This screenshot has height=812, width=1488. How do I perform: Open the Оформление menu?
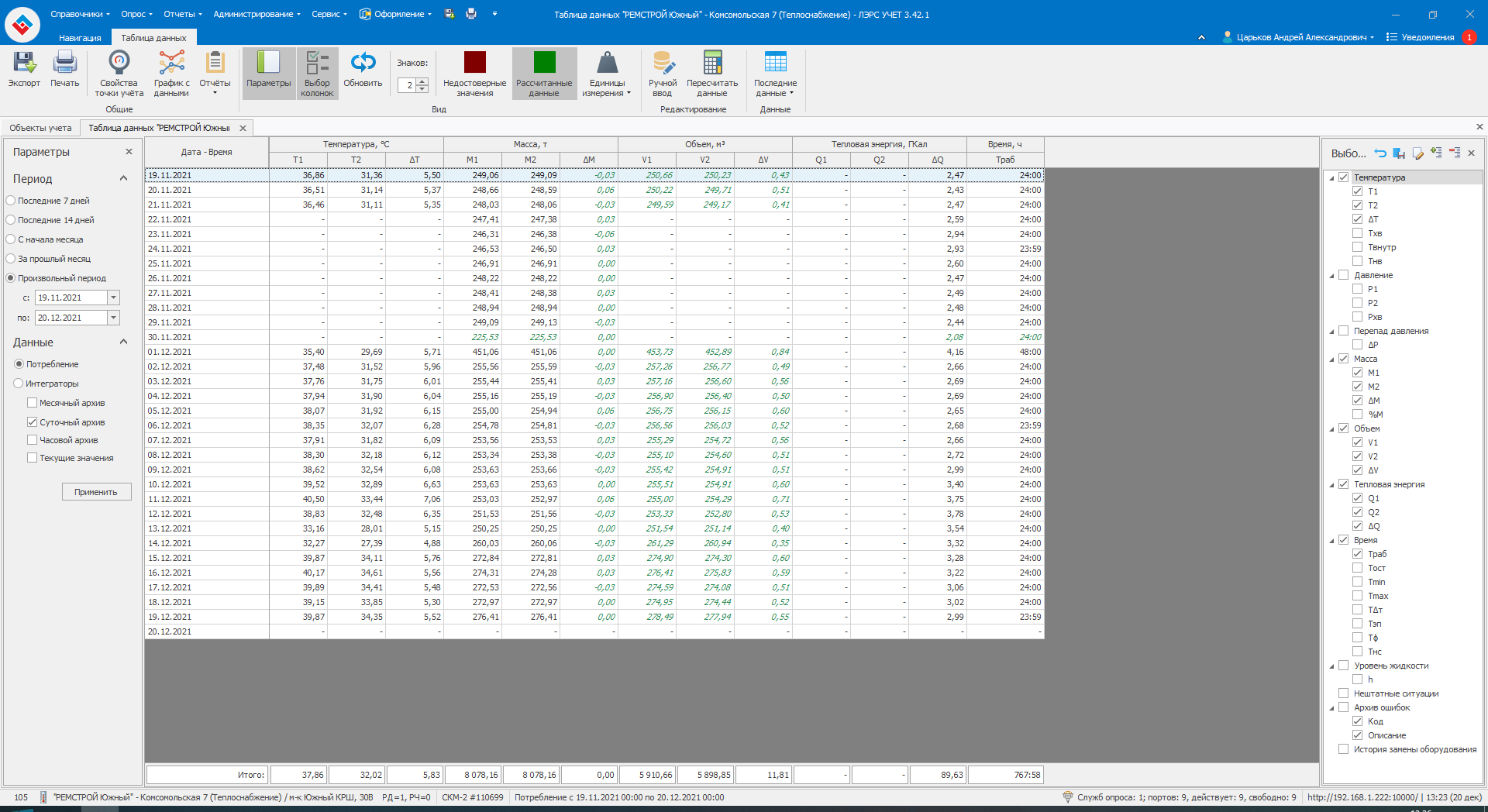point(395,14)
